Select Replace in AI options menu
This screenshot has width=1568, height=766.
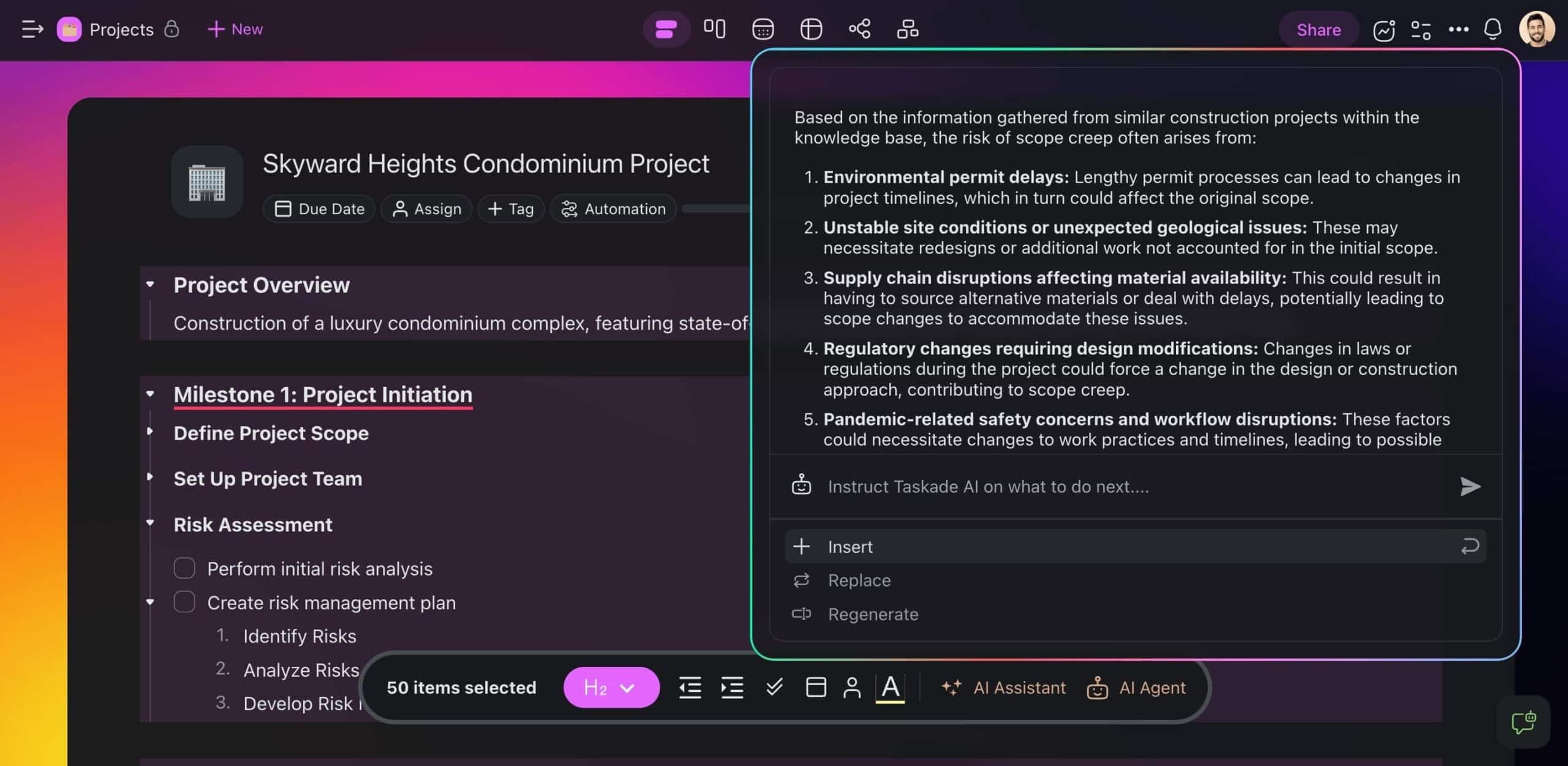tap(859, 580)
